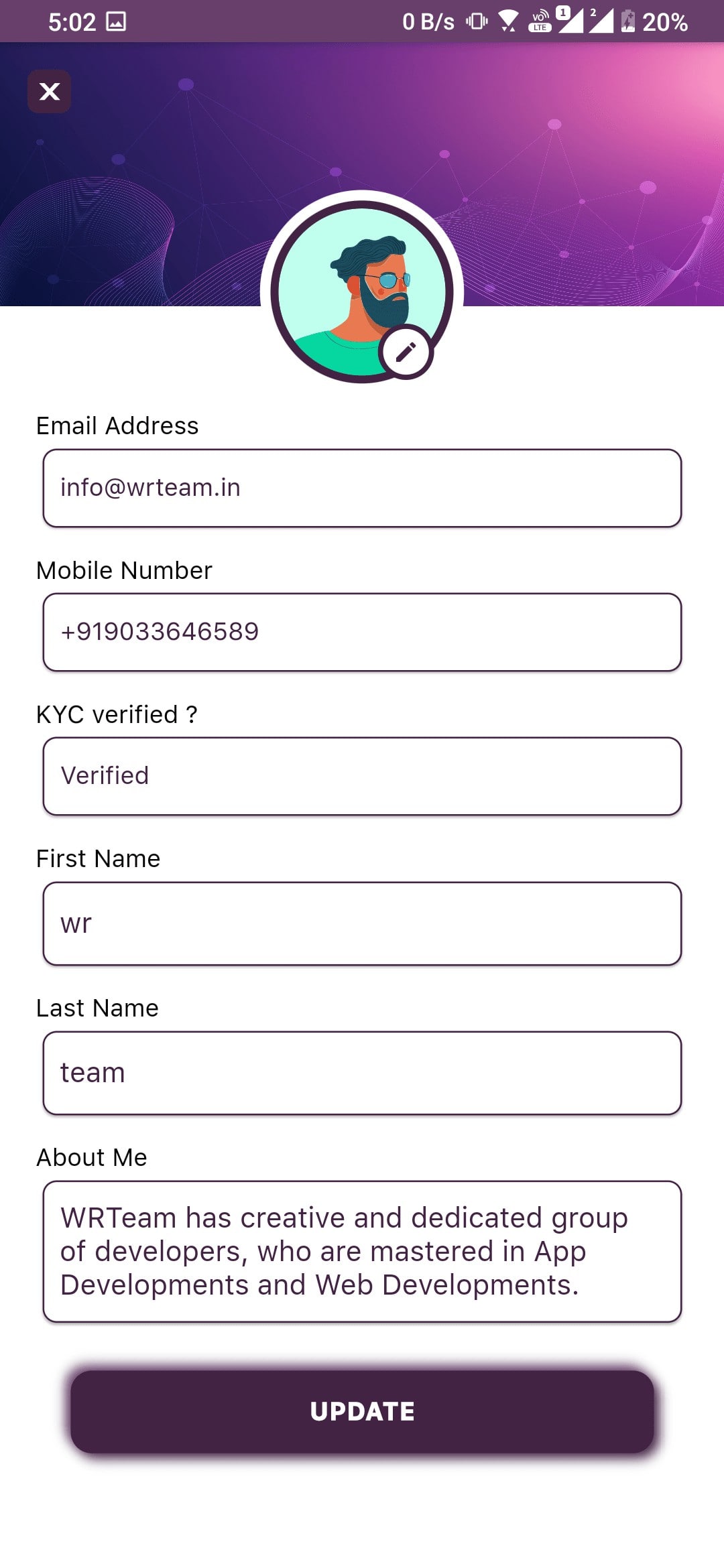The image size is (724, 1568).
Task: Focus the About Me text area
Action: 362,1251
